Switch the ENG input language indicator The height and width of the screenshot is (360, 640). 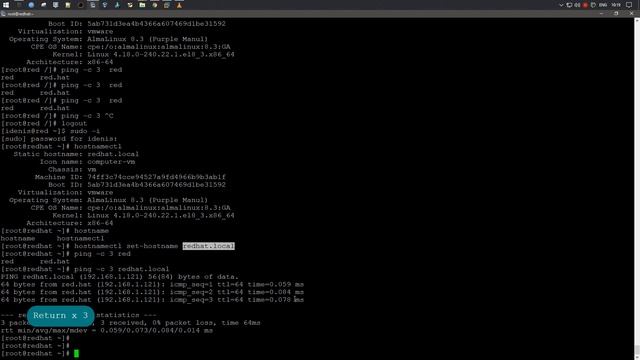(x=603, y=5)
